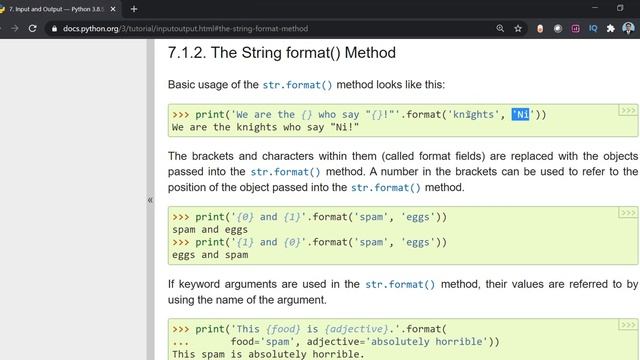
Task: Click the pink chart extension icon
Action: (576, 29)
